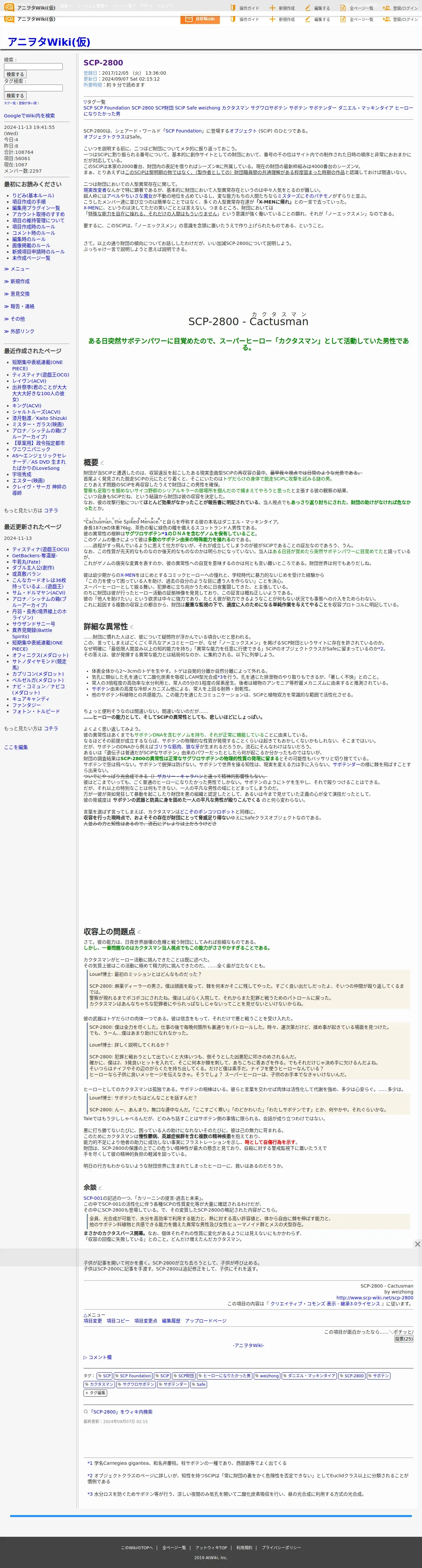Open フォトン・トルピード updated page link
The width and height of the screenshot is (422, 1568).
coord(36,711)
